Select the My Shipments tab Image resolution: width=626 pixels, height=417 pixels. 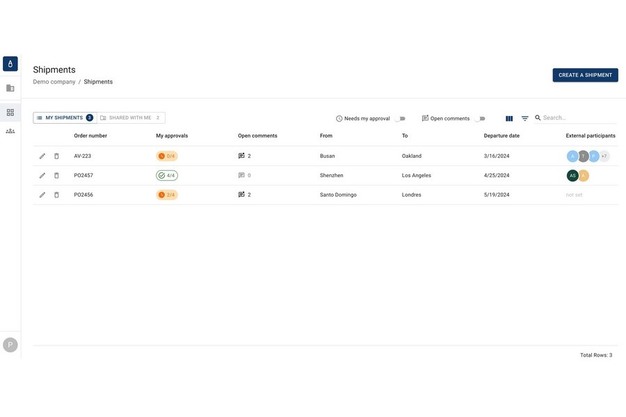pos(64,118)
